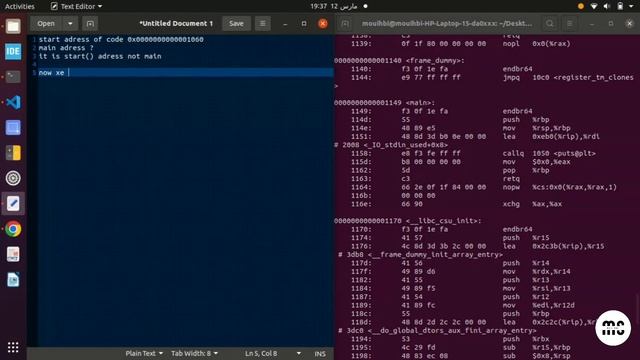This screenshot has height=360, width=640.
Task: Click the Open button in Text Editor
Action: click(x=46, y=24)
